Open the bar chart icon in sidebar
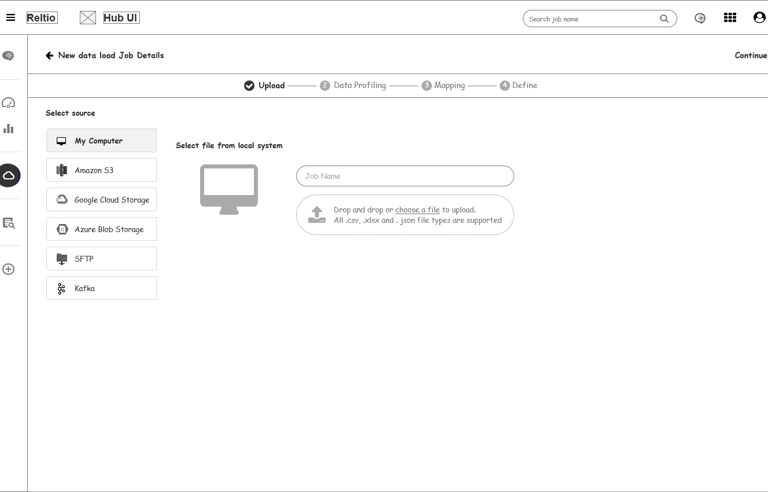 9,128
